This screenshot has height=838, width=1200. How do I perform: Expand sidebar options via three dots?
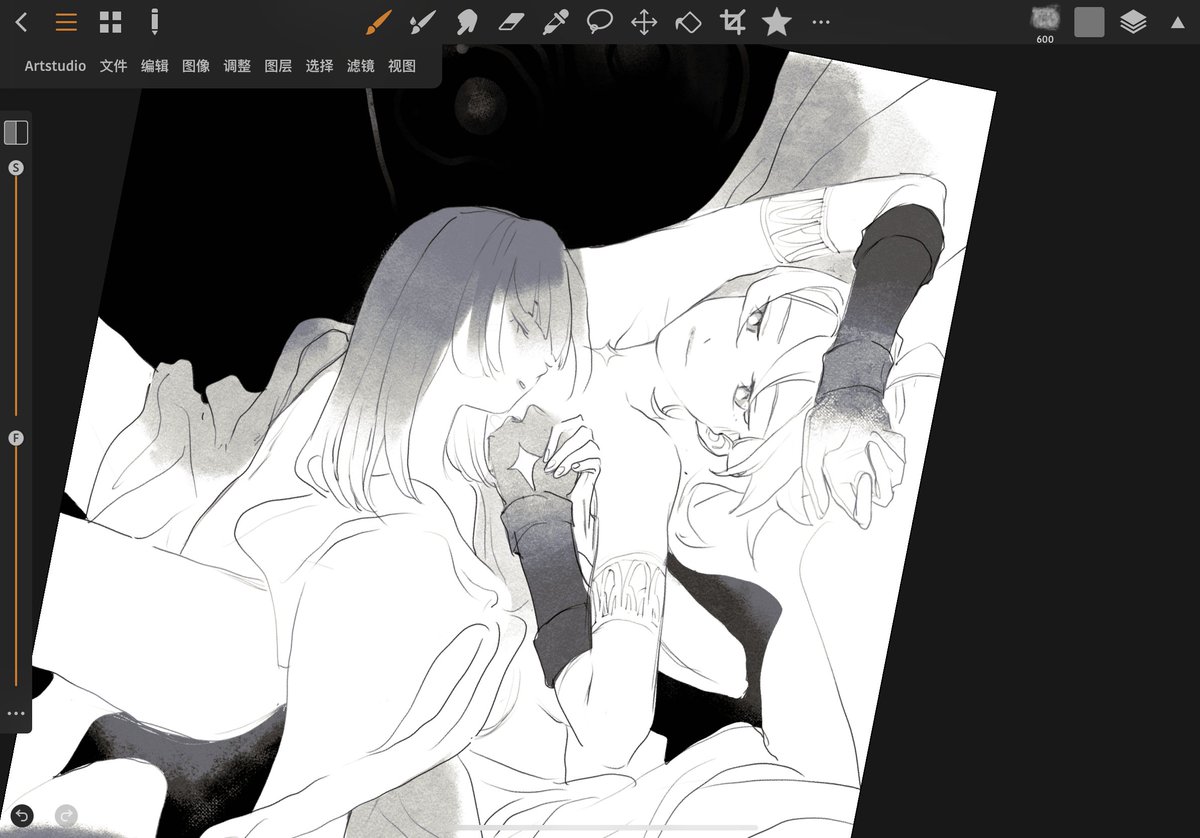coord(16,713)
